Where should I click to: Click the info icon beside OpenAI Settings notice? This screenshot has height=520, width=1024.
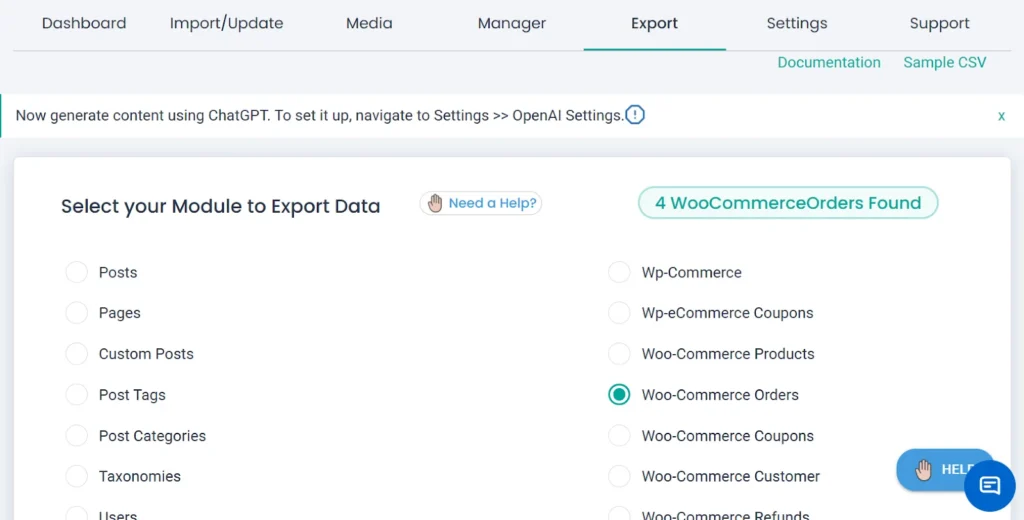(635, 115)
